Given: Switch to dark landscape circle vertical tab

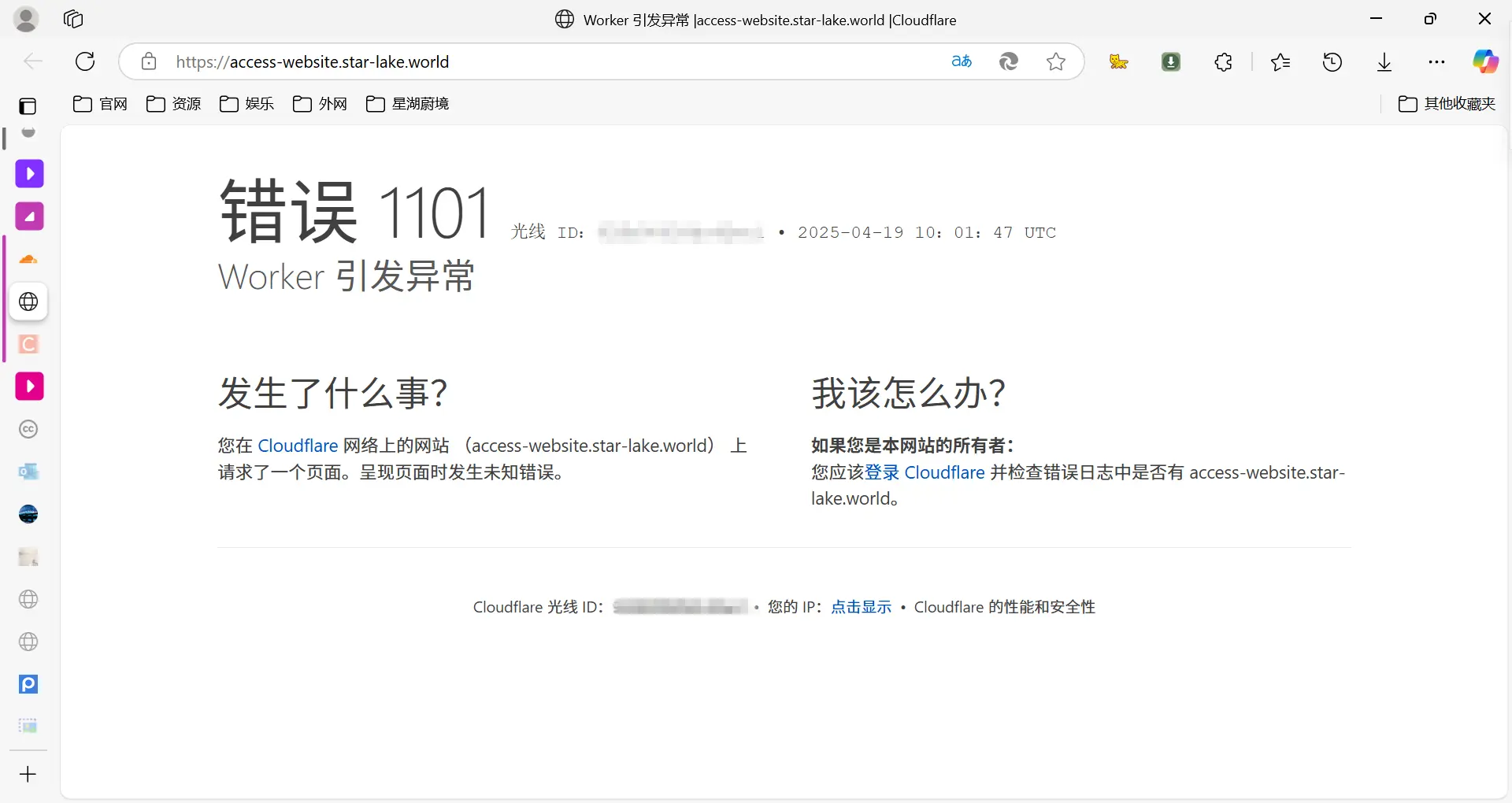Looking at the screenshot, I should (x=28, y=514).
